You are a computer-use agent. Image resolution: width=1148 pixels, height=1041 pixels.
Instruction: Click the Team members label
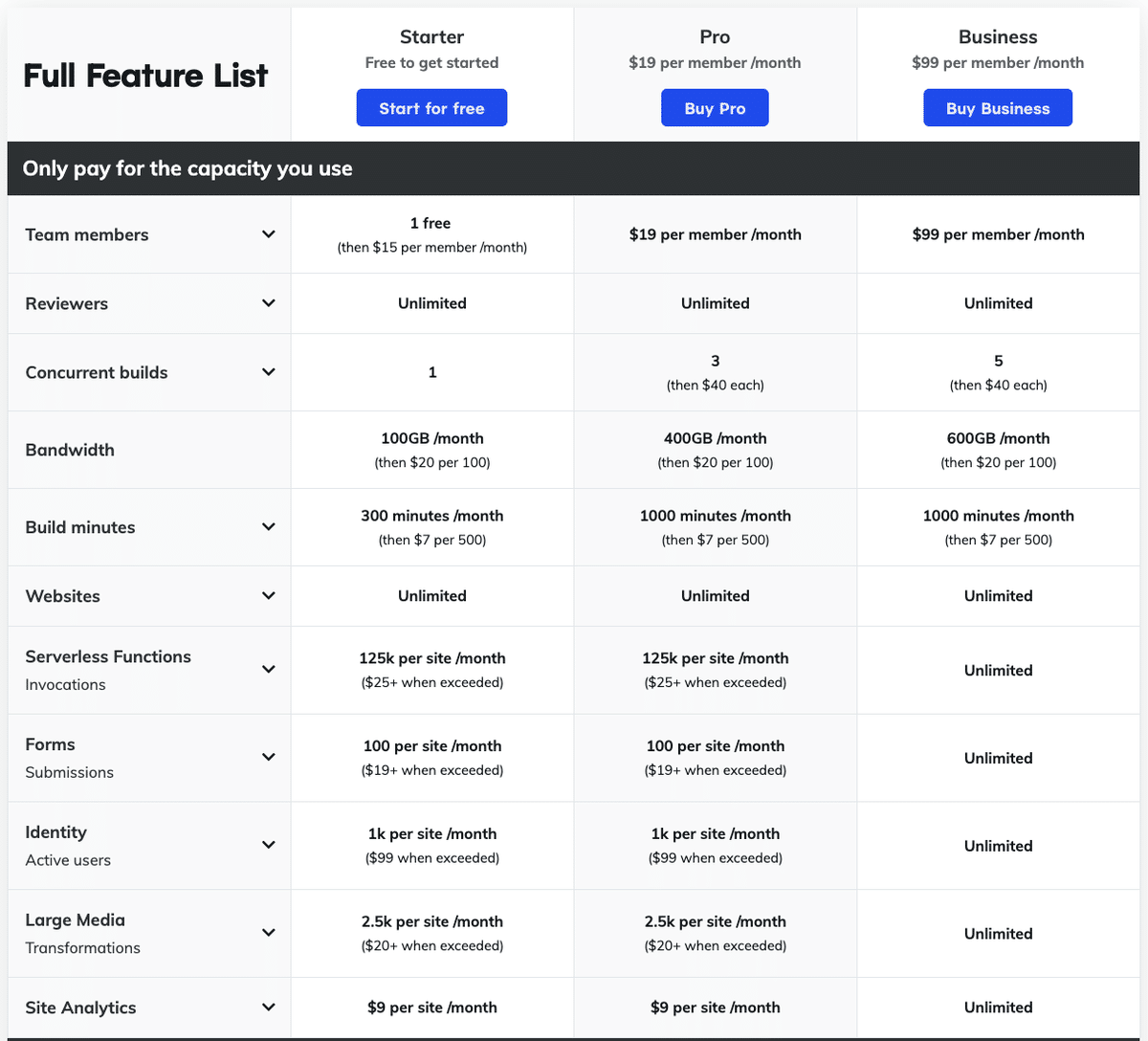[87, 234]
